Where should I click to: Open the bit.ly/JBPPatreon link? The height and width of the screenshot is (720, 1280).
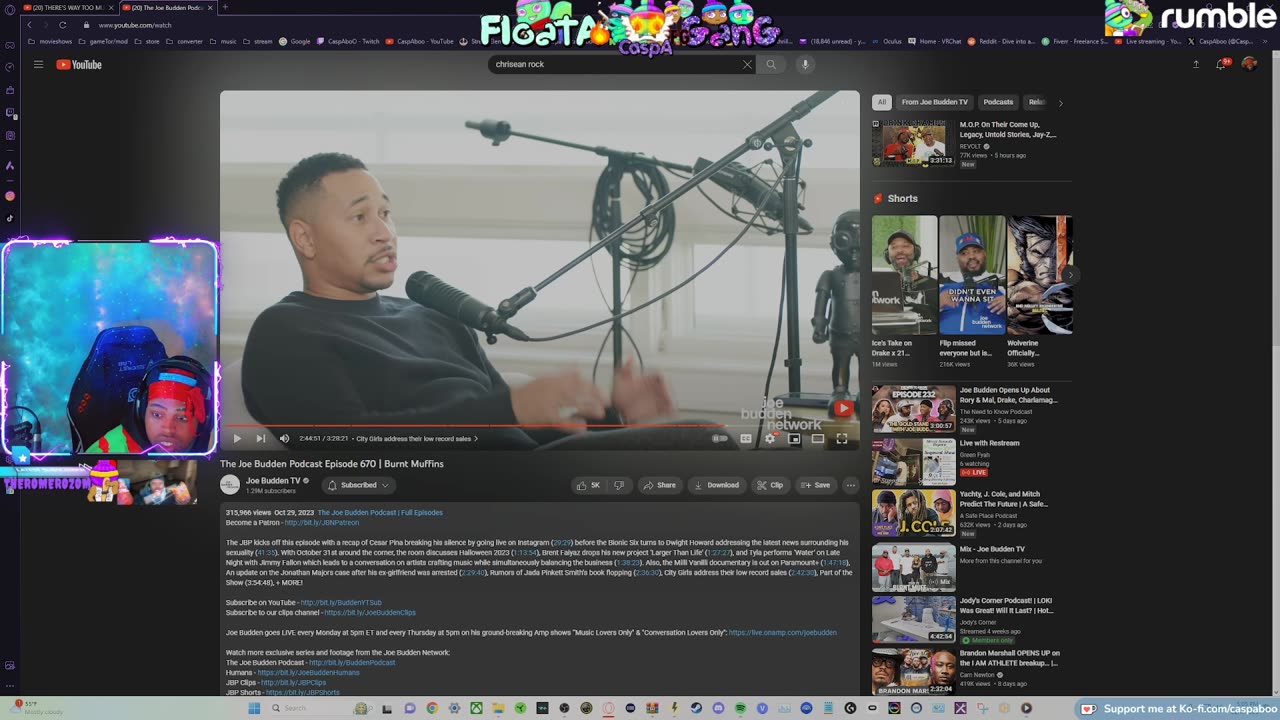(321, 522)
